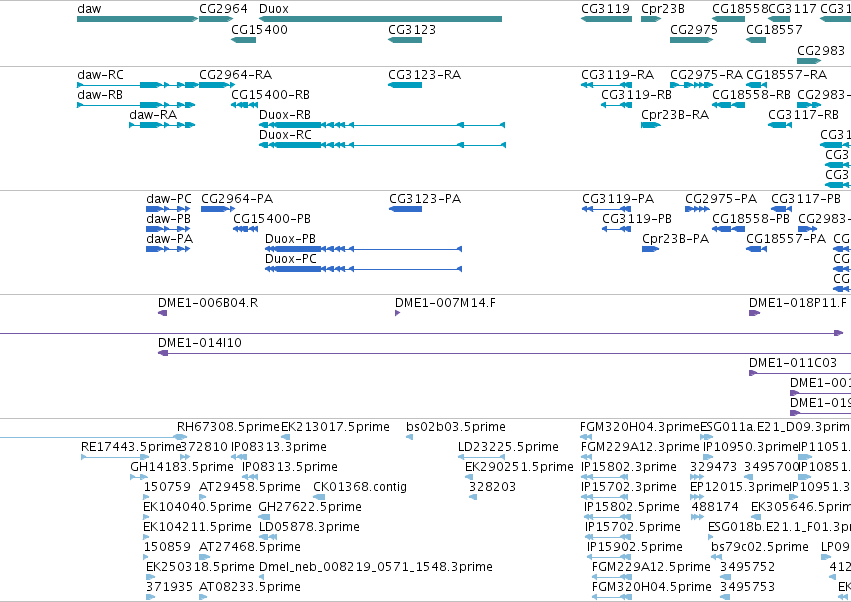The image size is (851, 602).
Task: Select the Duox-RC transcript line
Action: click(382, 145)
